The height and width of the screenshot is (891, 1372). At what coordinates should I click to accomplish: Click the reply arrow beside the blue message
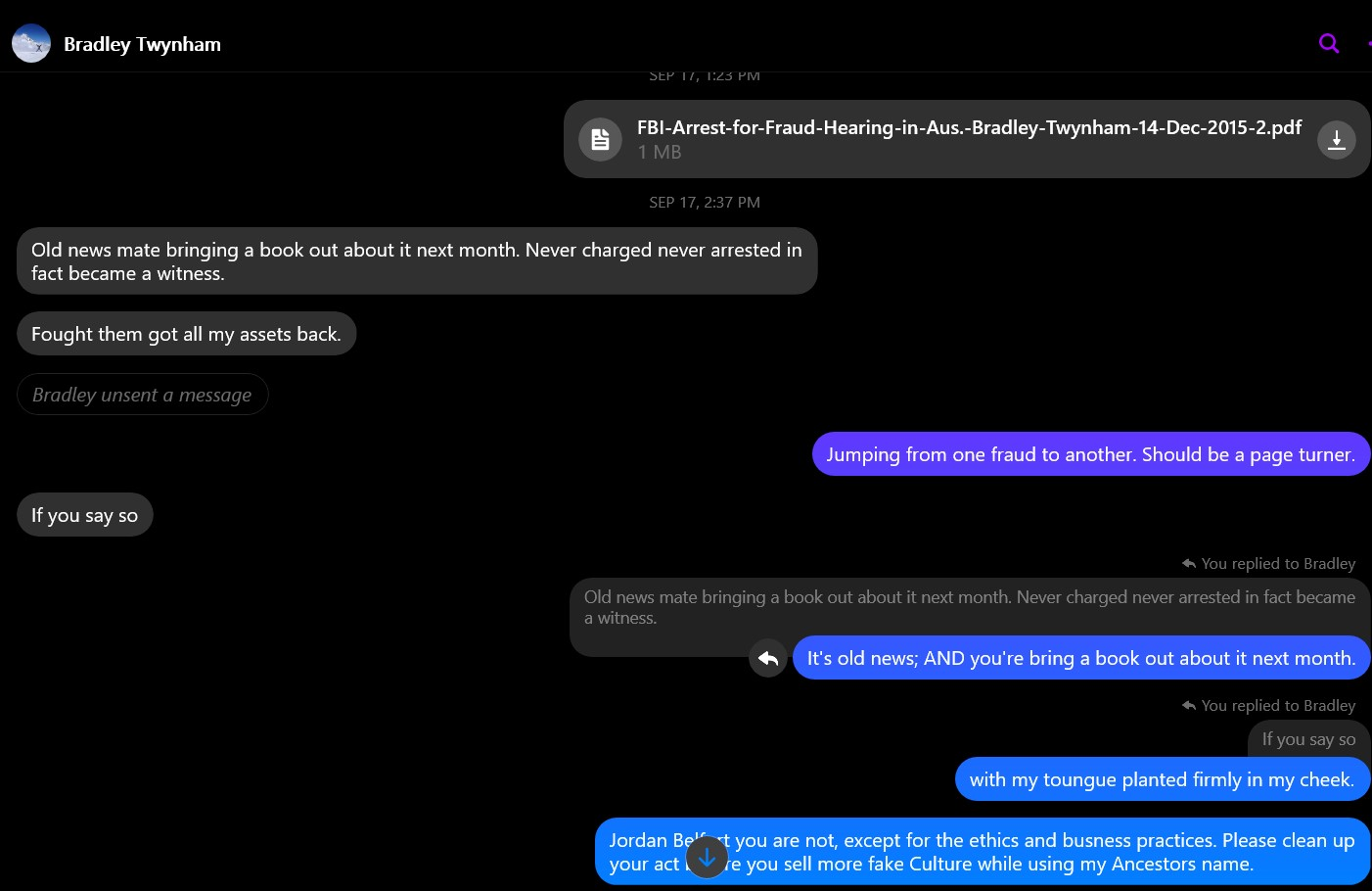(768, 658)
